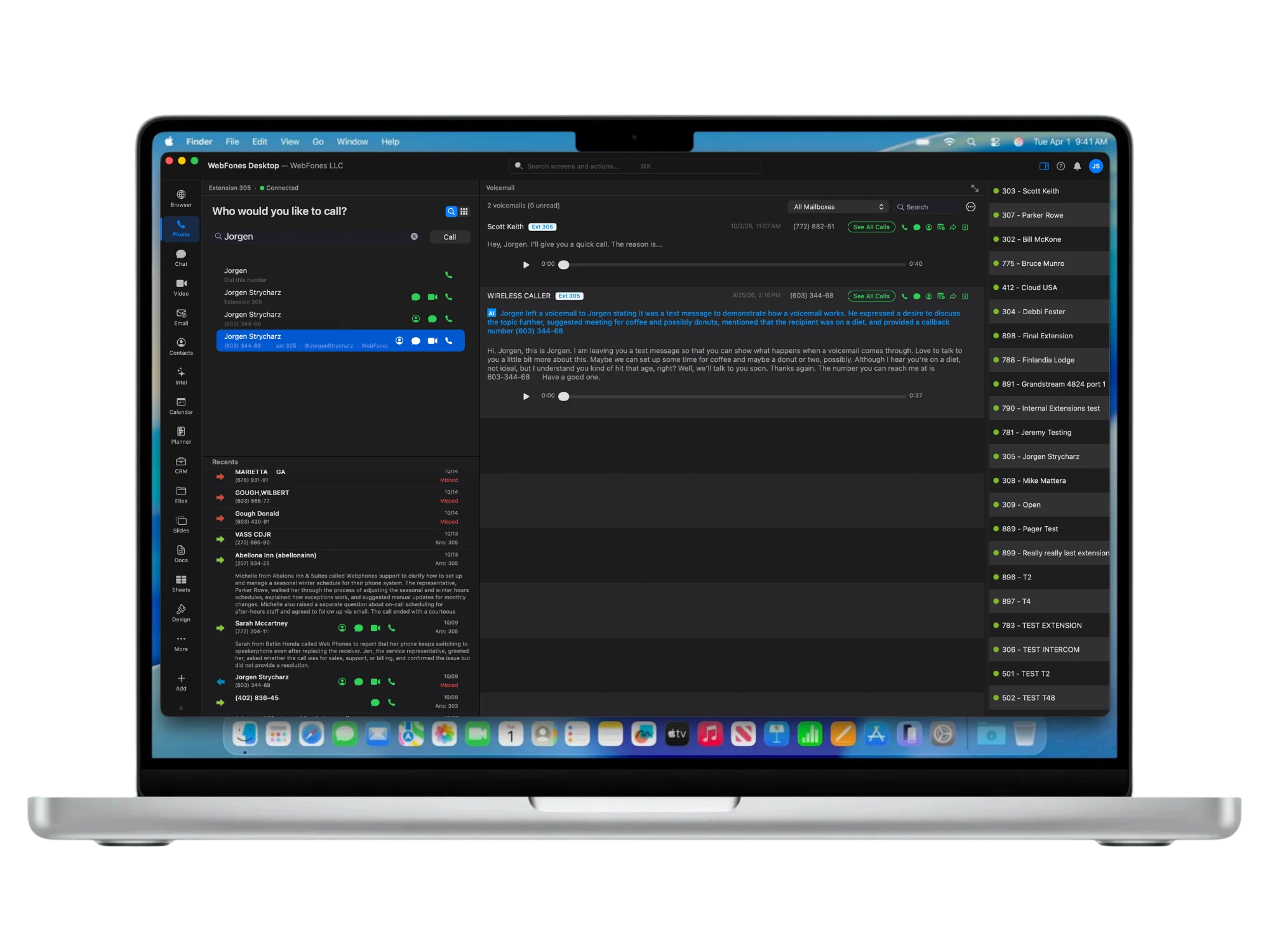Open the Finder View menu
Image resolution: width=1270 pixels, height=952 pixels.
point(290,142)
